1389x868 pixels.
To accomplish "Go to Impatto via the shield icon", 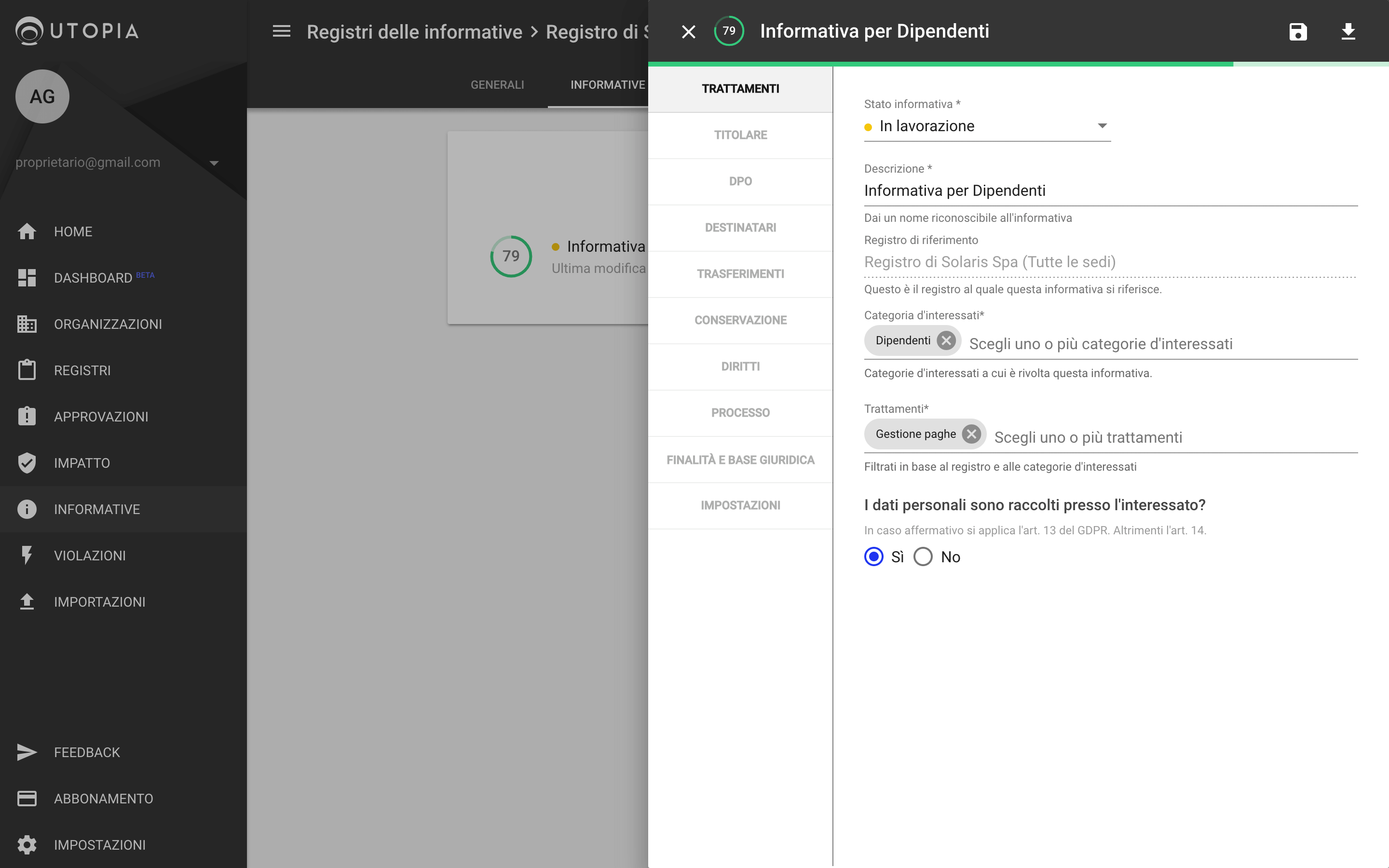I will [27, 463].
